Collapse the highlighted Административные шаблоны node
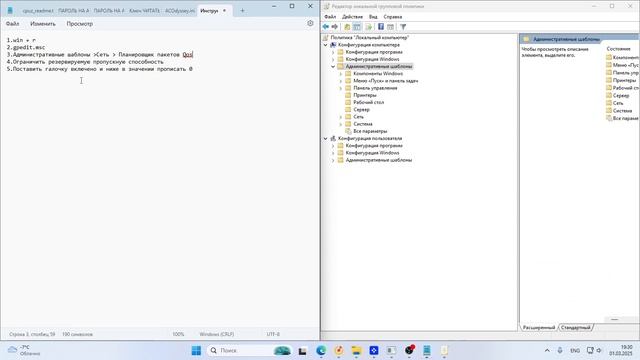 click(333, 67)
